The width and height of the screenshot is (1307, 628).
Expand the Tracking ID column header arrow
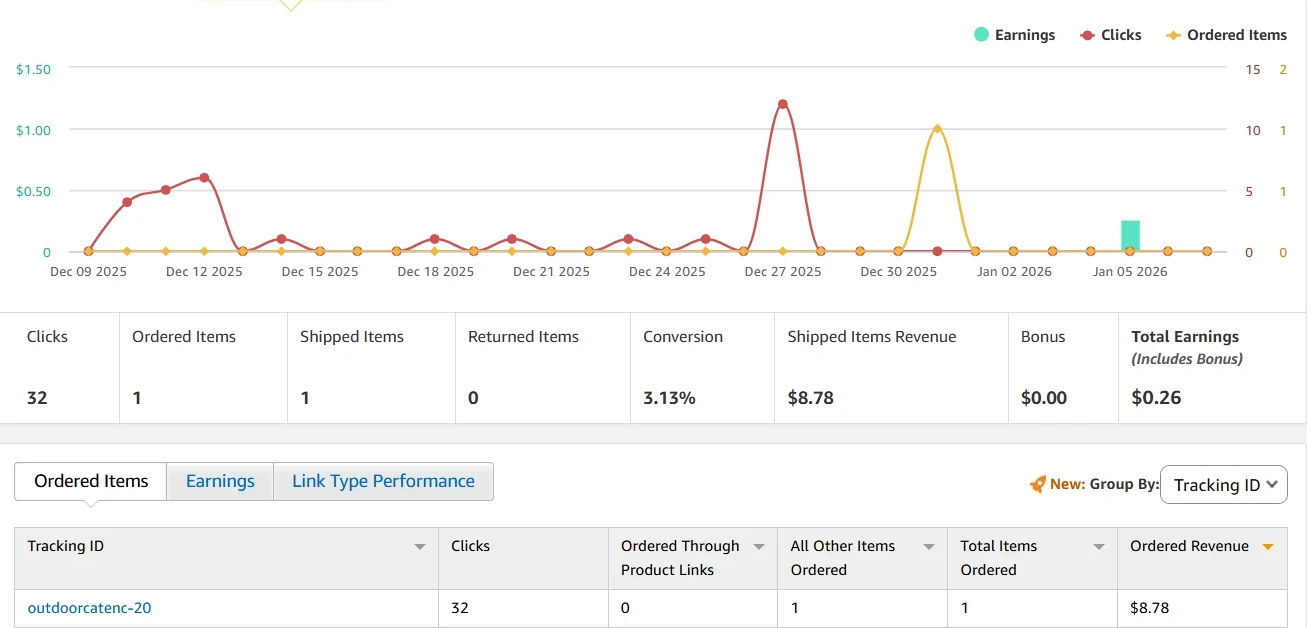(420, 547)
